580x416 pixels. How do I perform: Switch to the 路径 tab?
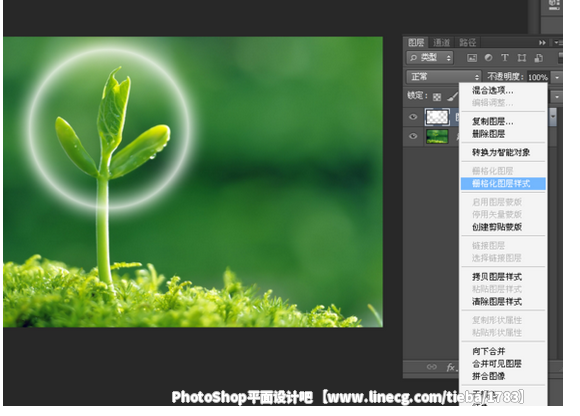pyautogui.click(x=467, y=43)
